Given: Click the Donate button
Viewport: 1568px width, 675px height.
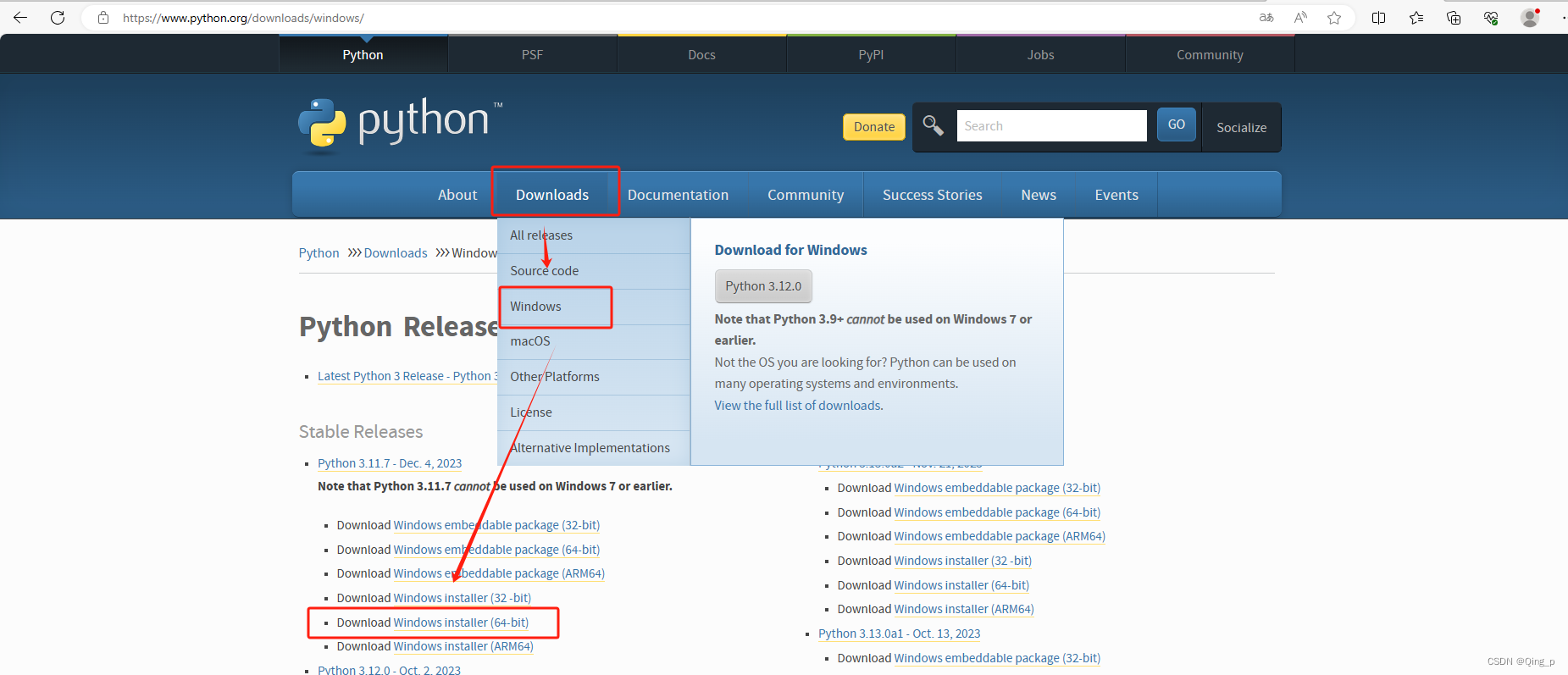Looking at the screenshot, I should 874,127.
